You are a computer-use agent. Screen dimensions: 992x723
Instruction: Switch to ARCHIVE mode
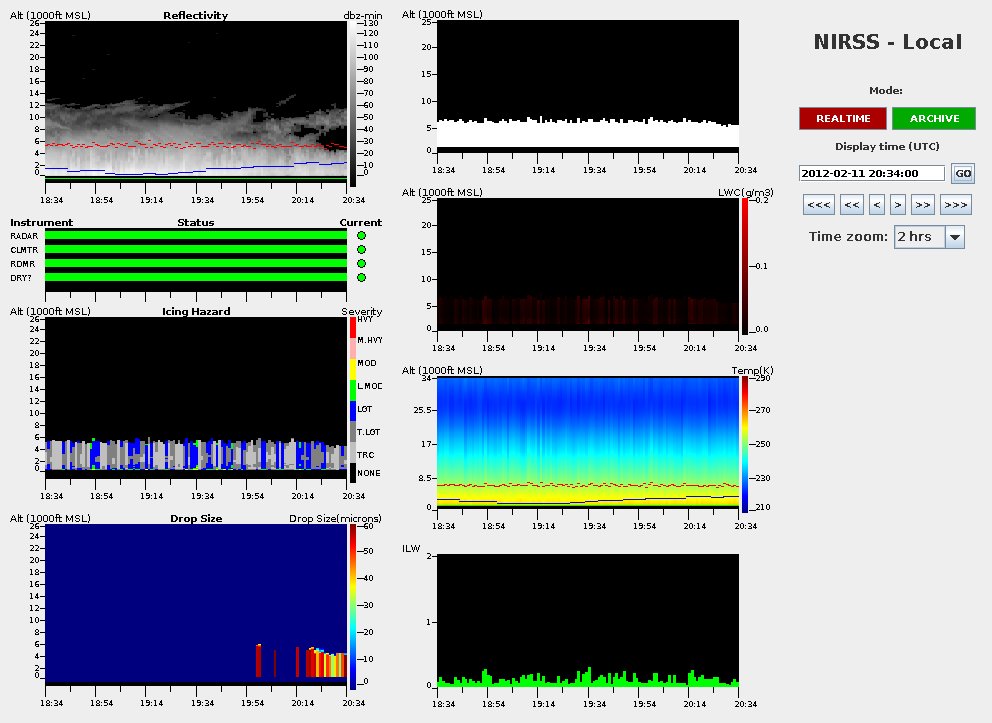(934, 118)
